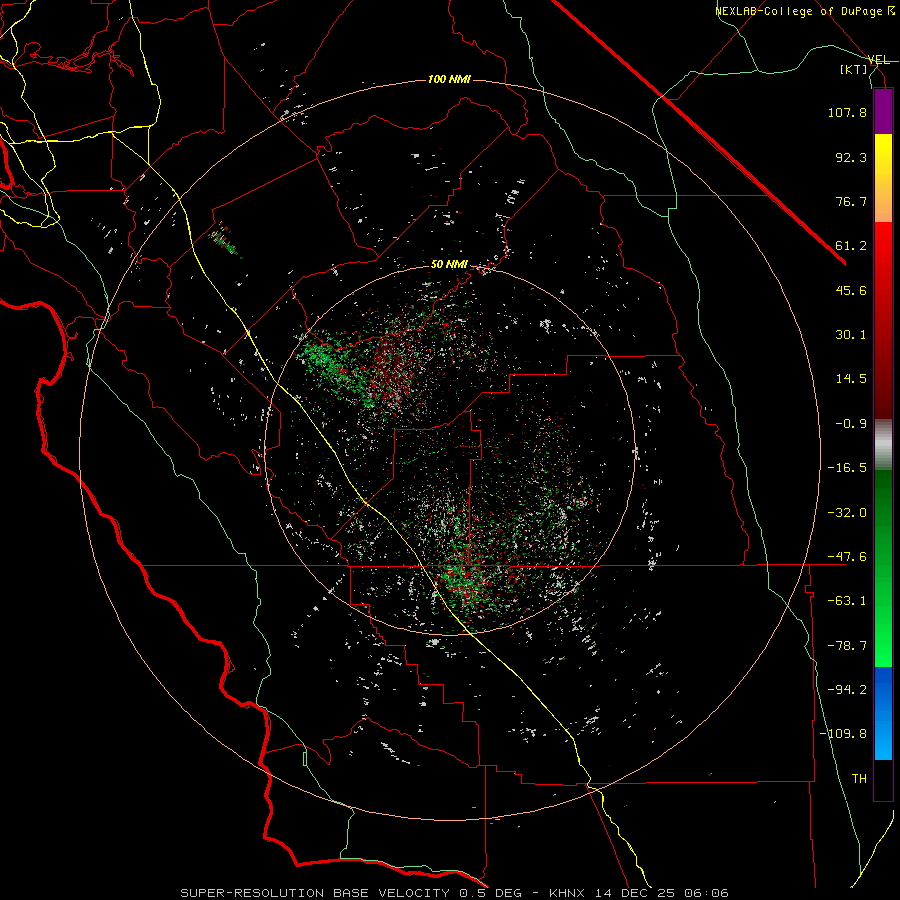Click the -109.8 velocity scale value

pos(843,734)
